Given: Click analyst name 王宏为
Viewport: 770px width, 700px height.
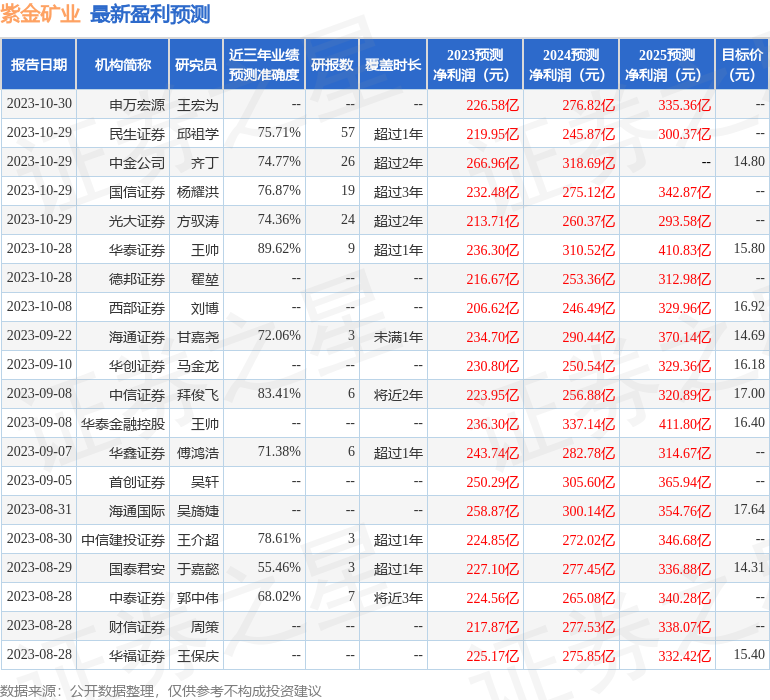Looking at the screenshot, I should 198,105.
